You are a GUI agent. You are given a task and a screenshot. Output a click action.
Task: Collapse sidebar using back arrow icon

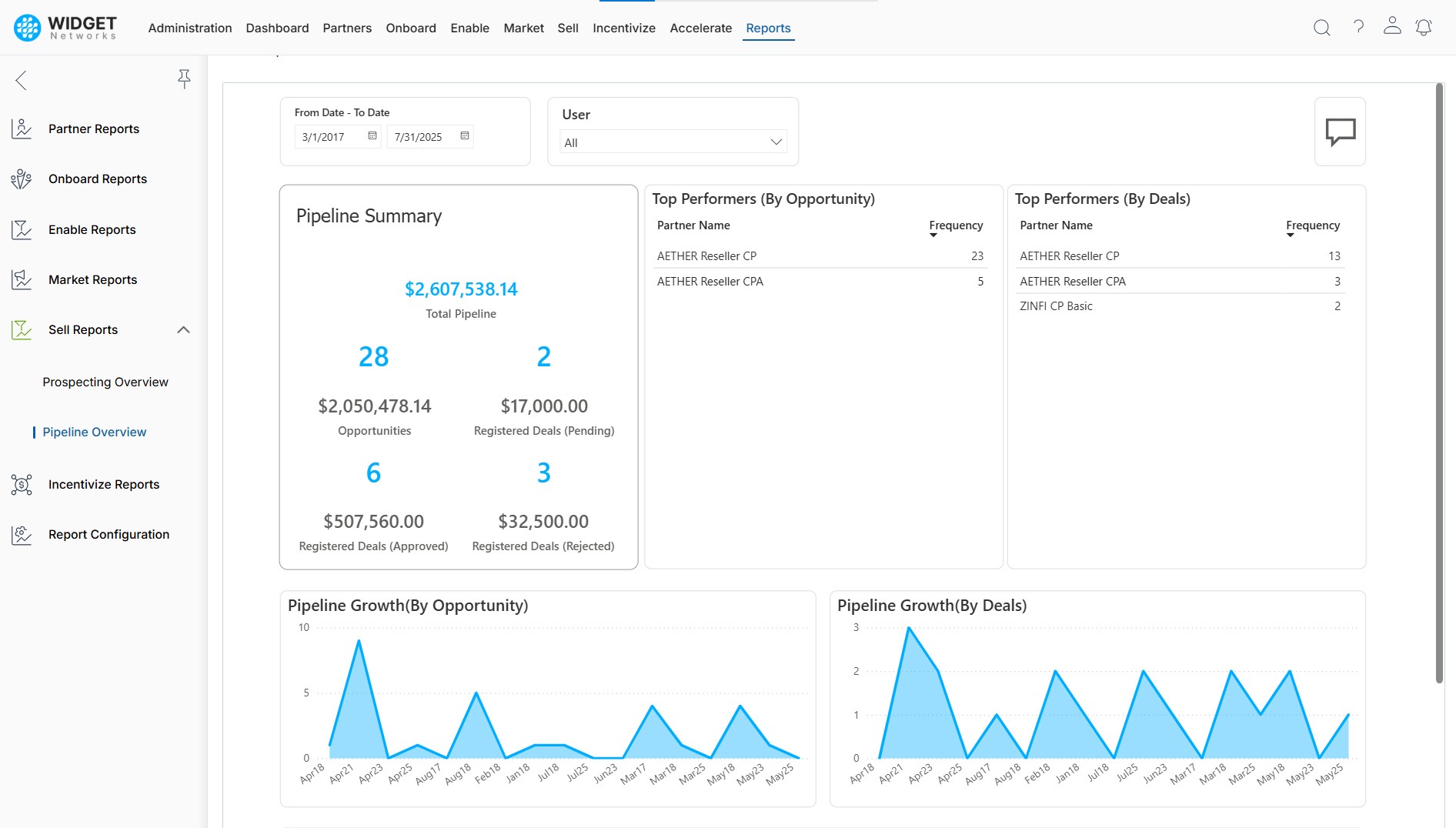pos(22,80)
